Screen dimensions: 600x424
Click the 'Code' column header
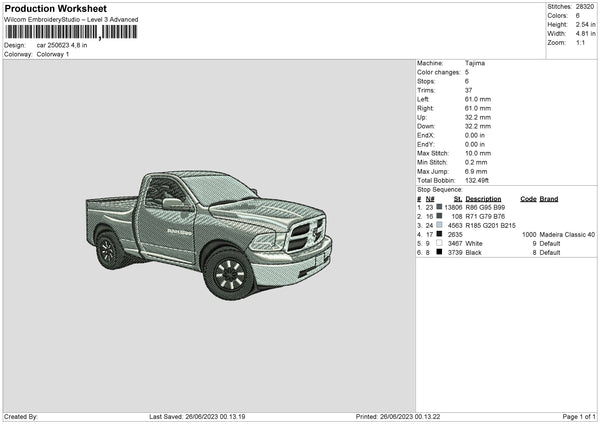(x=528, y=199)
